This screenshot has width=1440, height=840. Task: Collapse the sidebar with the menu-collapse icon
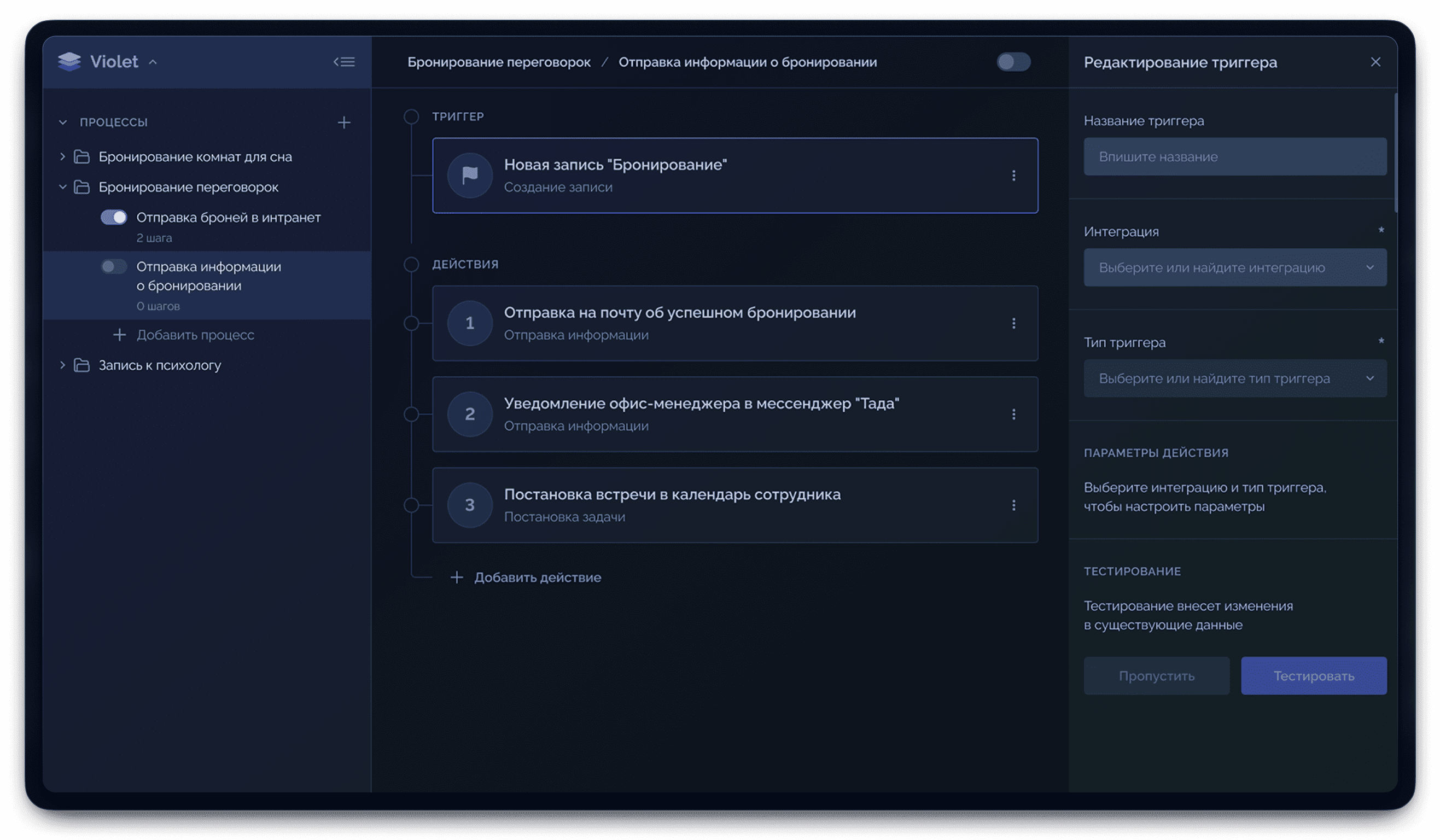[x=344, y=62]
